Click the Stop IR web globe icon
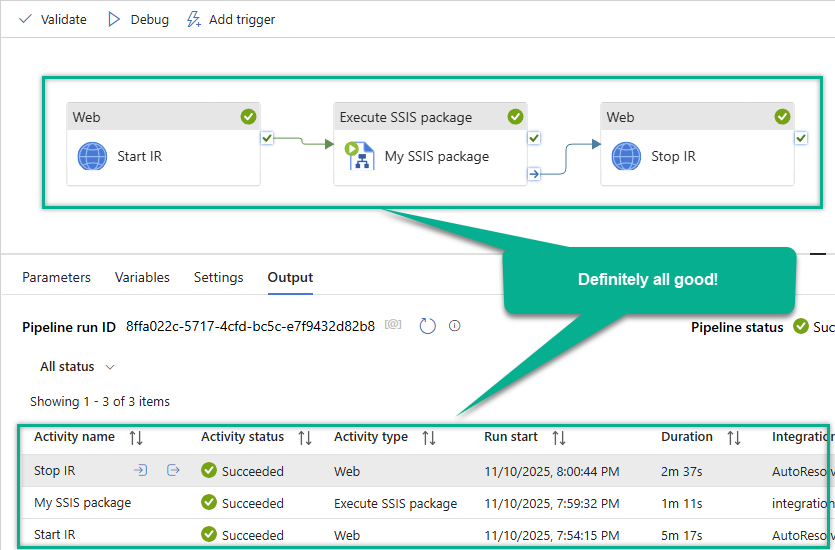 tap(626, 157)
